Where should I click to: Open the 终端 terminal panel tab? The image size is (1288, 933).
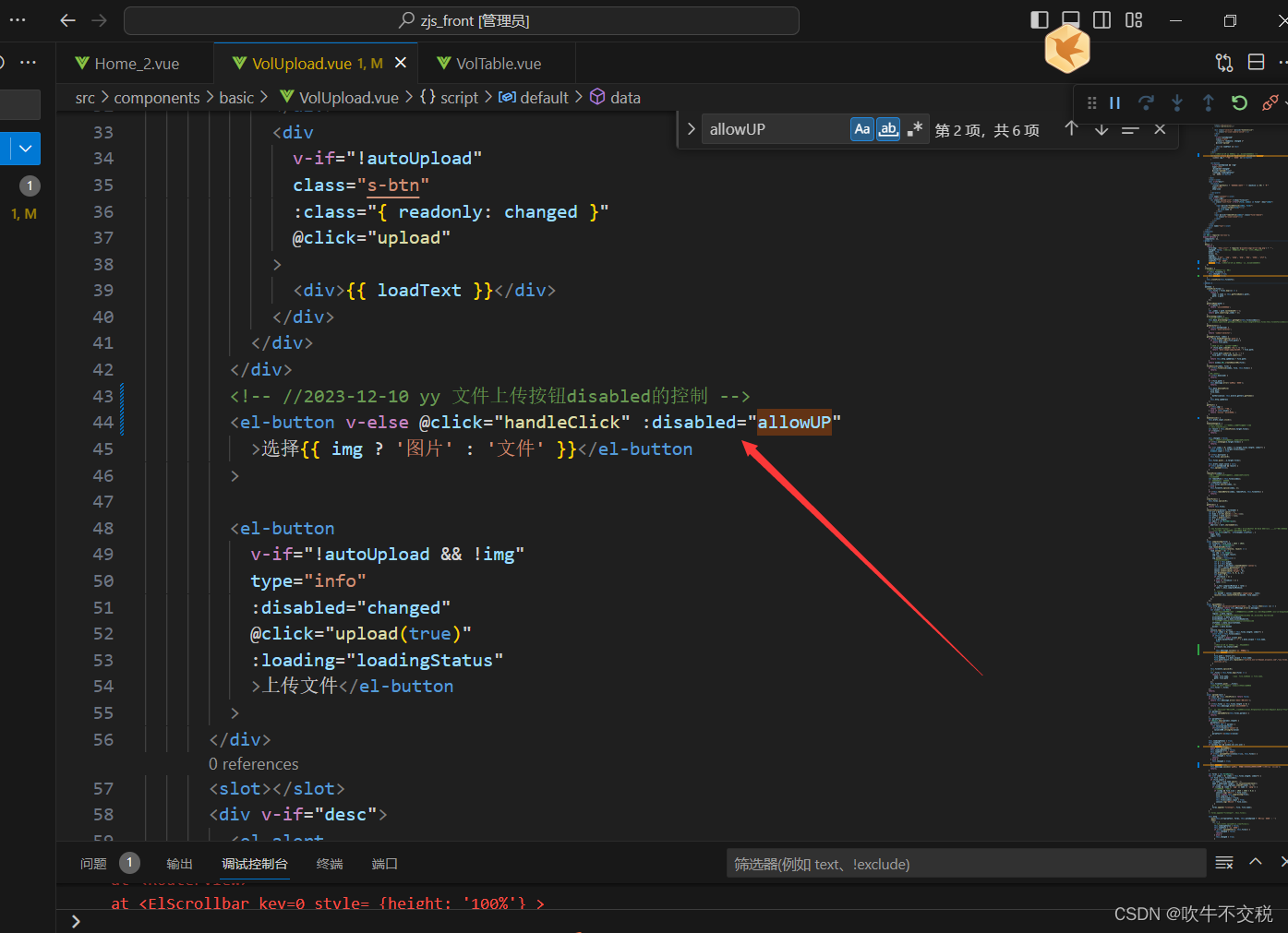(329, 864)
